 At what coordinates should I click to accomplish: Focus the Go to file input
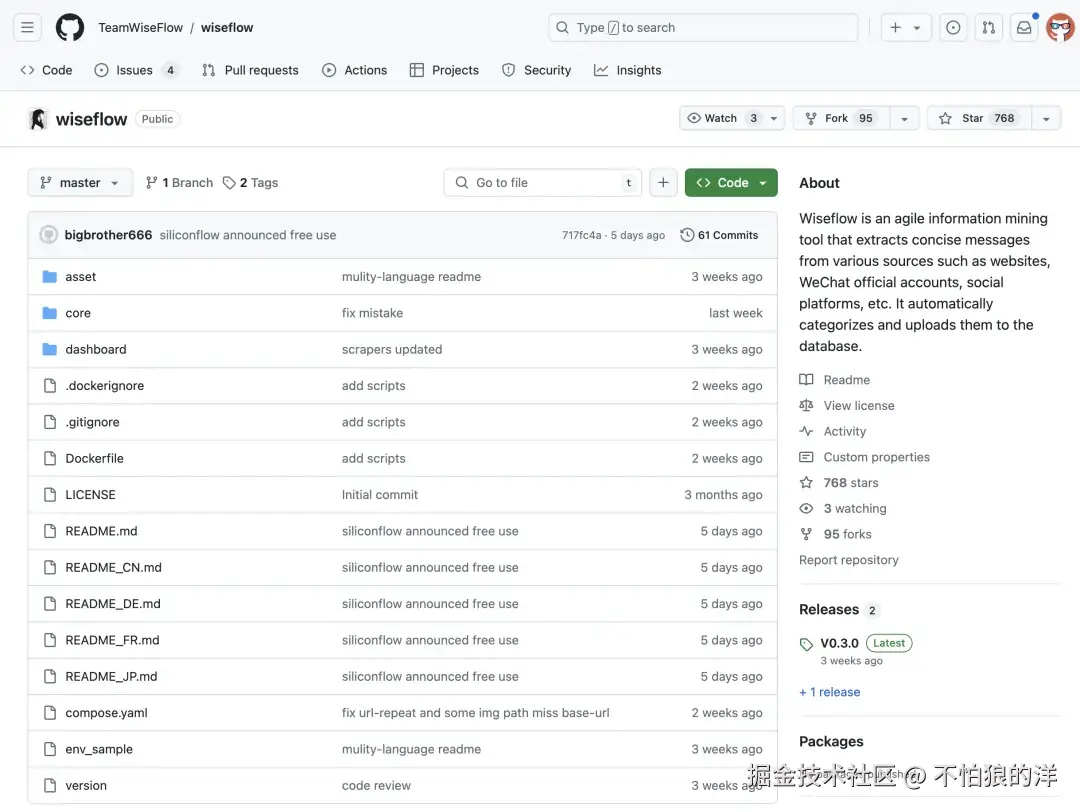click(x=543, y=183)
